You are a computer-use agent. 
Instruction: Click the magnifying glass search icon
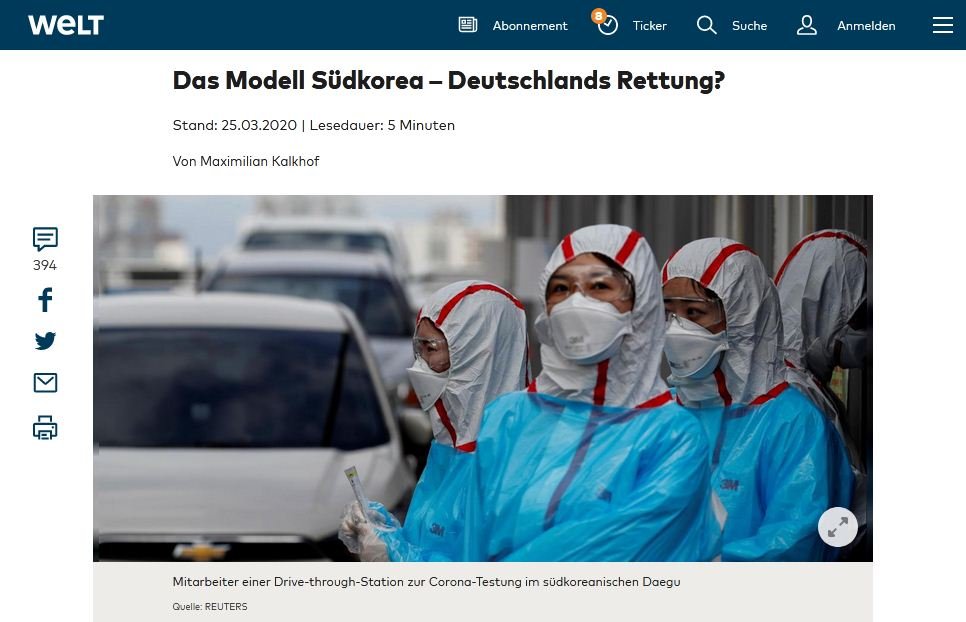706,25
